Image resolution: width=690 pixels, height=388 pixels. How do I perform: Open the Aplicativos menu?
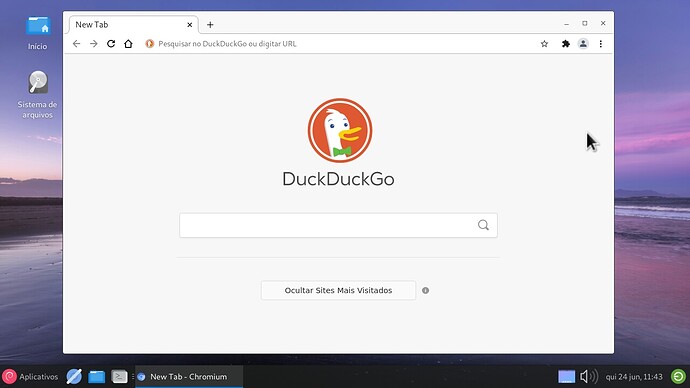30,377
